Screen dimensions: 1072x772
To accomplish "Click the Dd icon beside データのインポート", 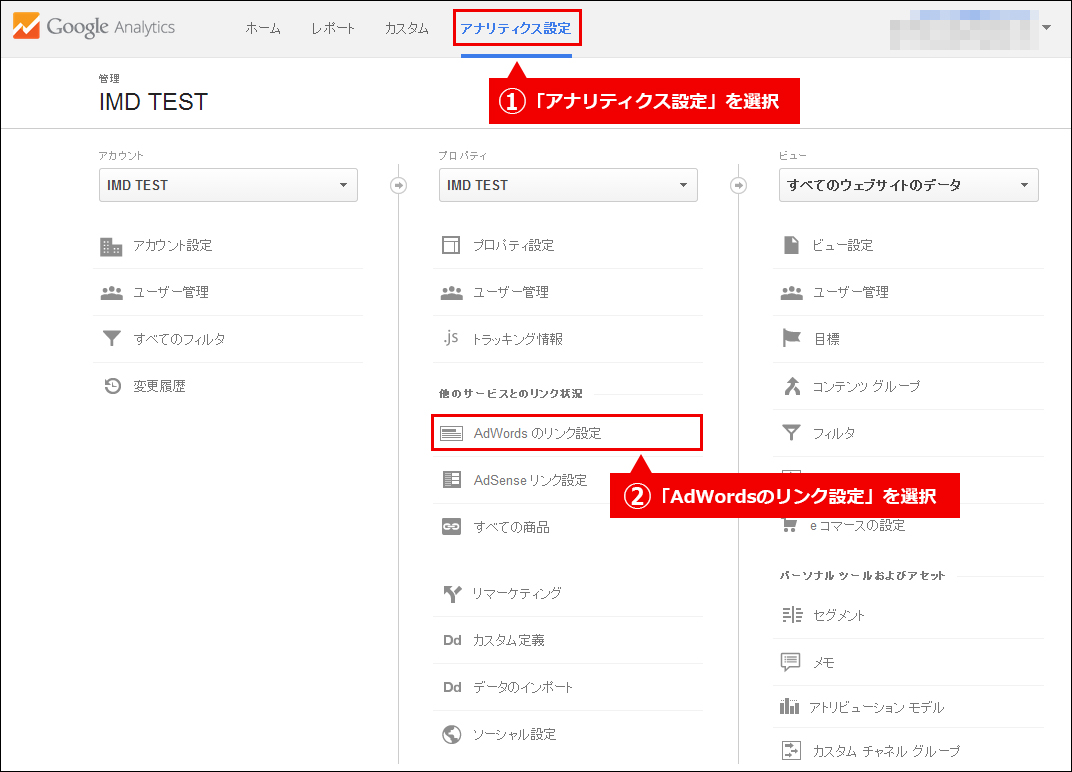I will tap(452, 687).
